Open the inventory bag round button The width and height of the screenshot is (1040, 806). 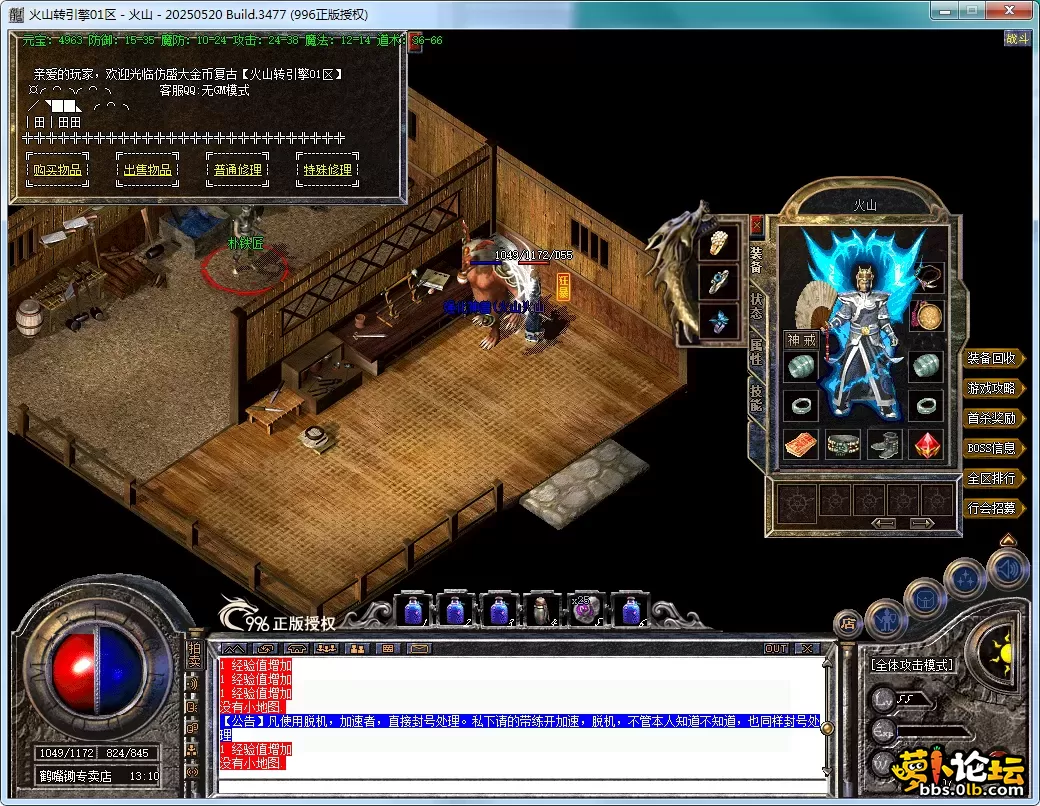tap(925, 597)
